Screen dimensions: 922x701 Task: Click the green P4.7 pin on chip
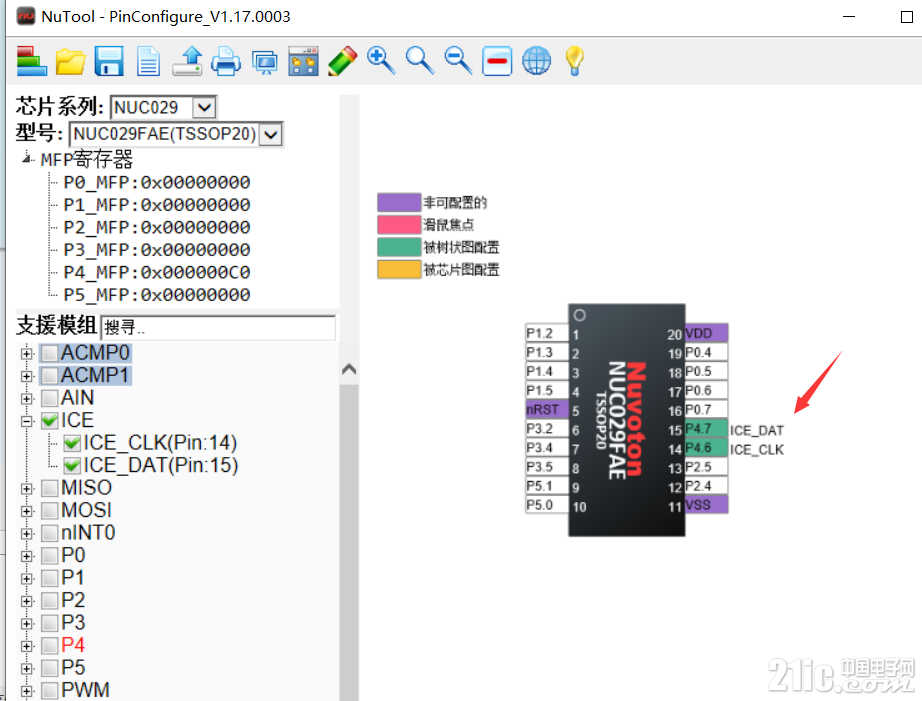coord(706,429)
